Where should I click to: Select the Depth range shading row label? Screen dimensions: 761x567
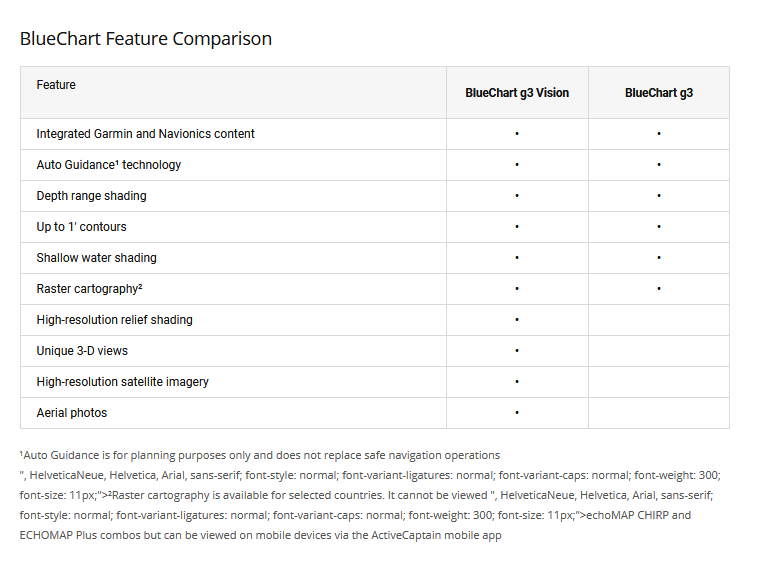[91, 196]
